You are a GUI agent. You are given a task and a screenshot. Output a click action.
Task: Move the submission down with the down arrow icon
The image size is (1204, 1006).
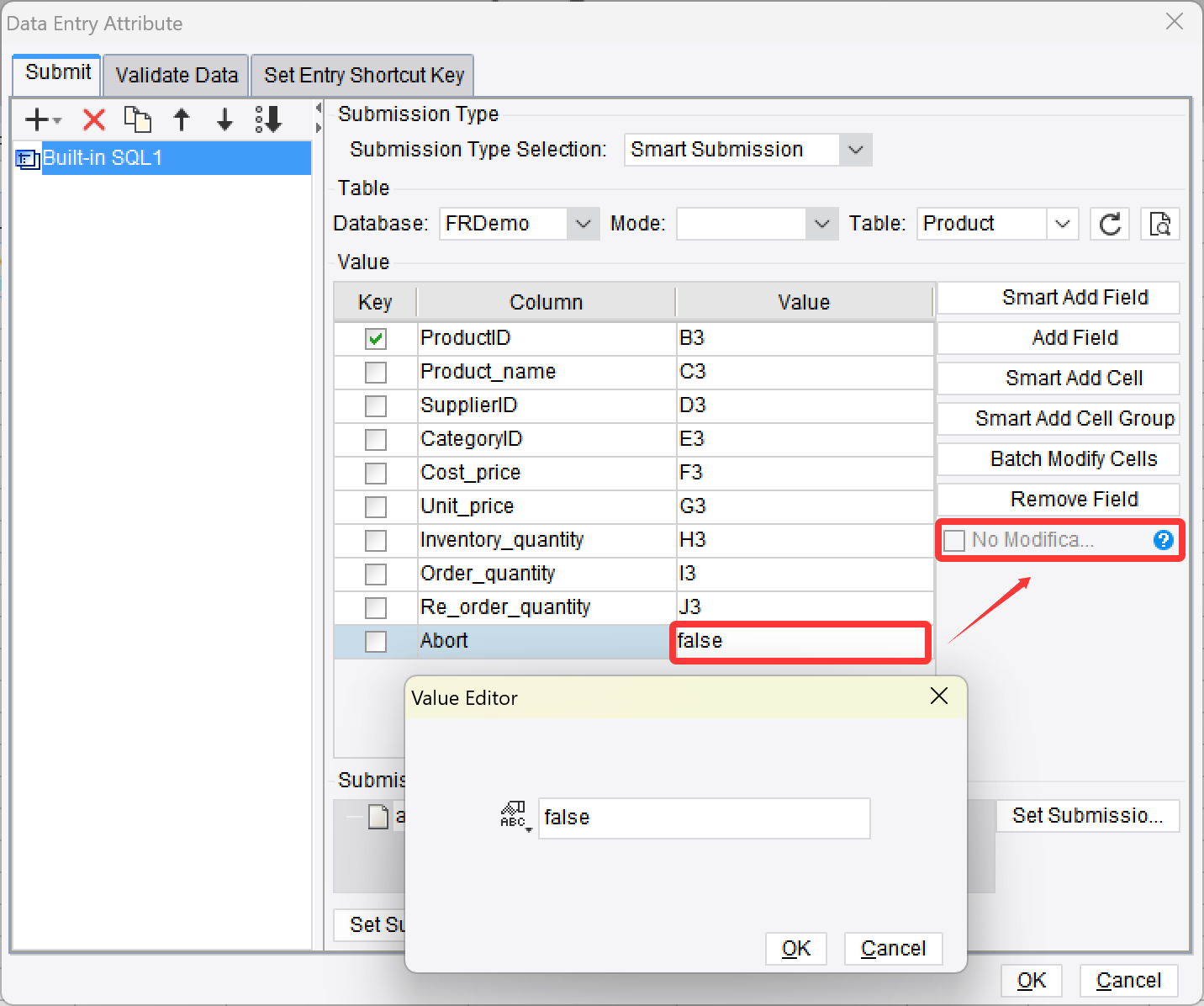pyautogui.click(x=224, y=119)
